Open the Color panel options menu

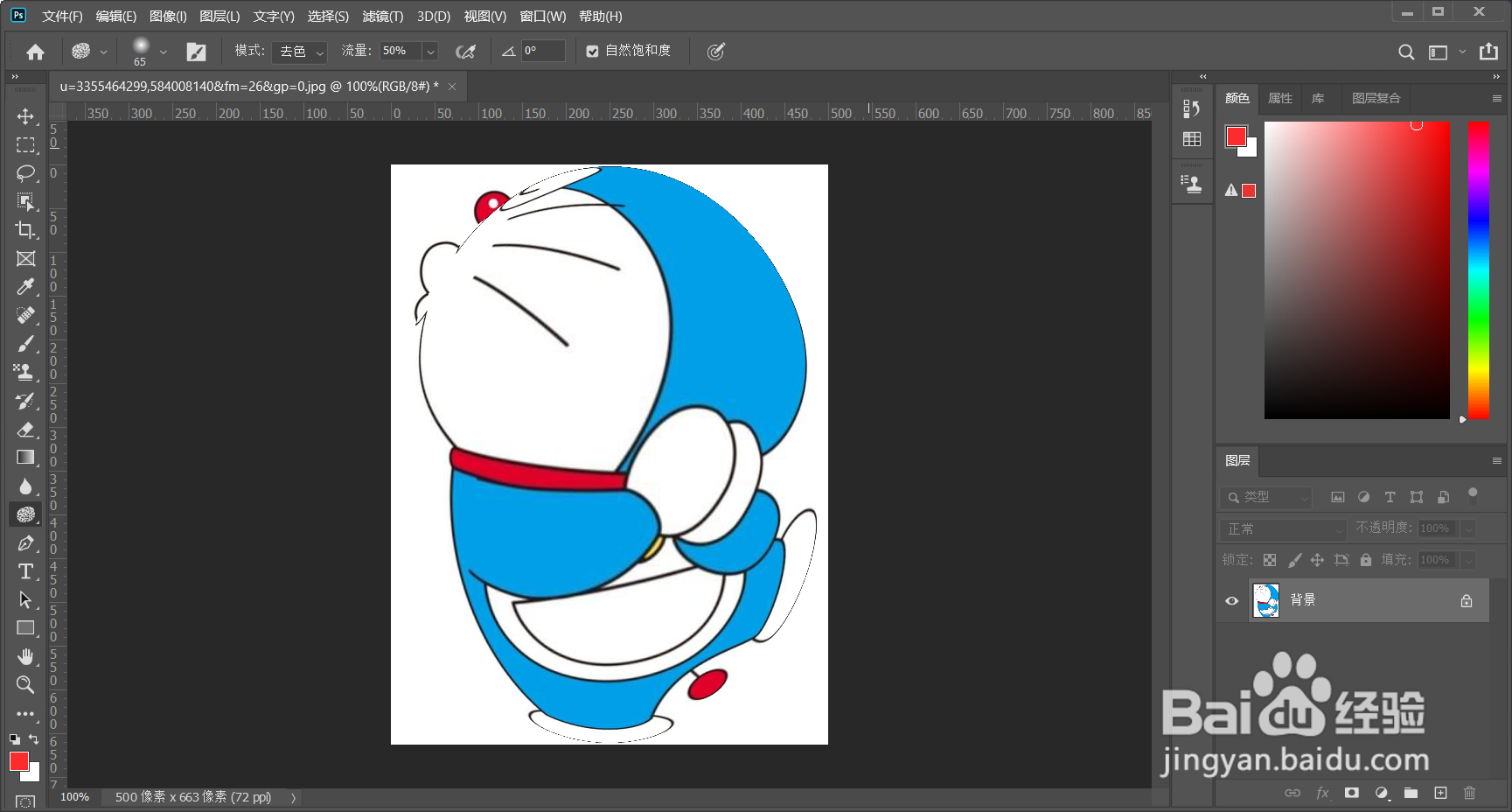(1496, 99)
